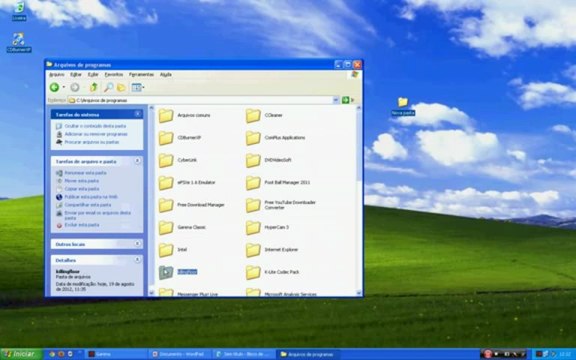The height and width of the screenshot is (360, 576).
Task: Select the Arquivos comuns folder icon
Action: [x=166, y=116]
